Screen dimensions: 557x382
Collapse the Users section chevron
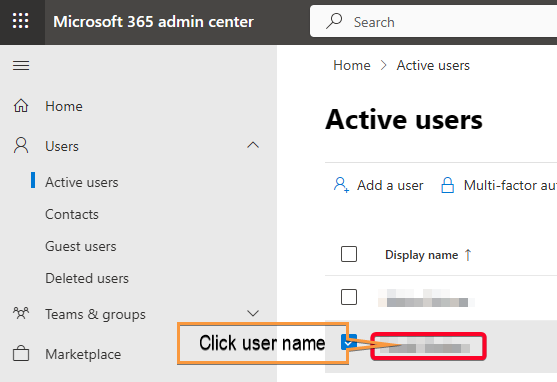click(x=253, y=145)
